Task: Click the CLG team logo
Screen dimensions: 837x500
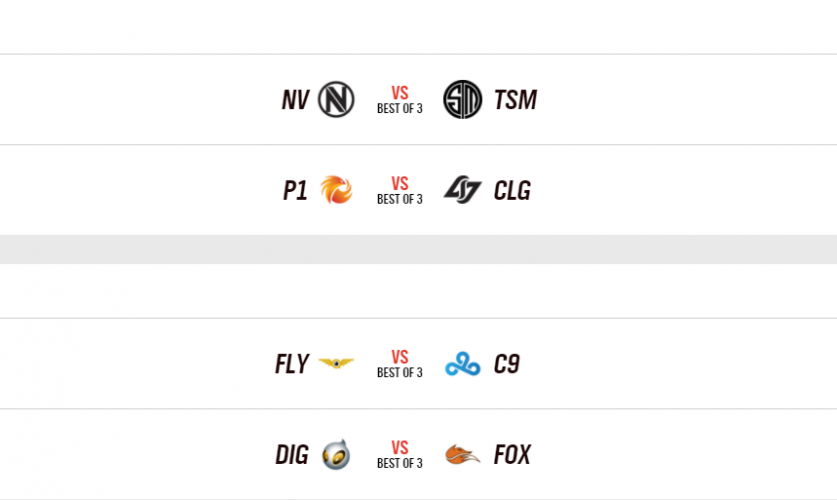Action: click(462, 190)
